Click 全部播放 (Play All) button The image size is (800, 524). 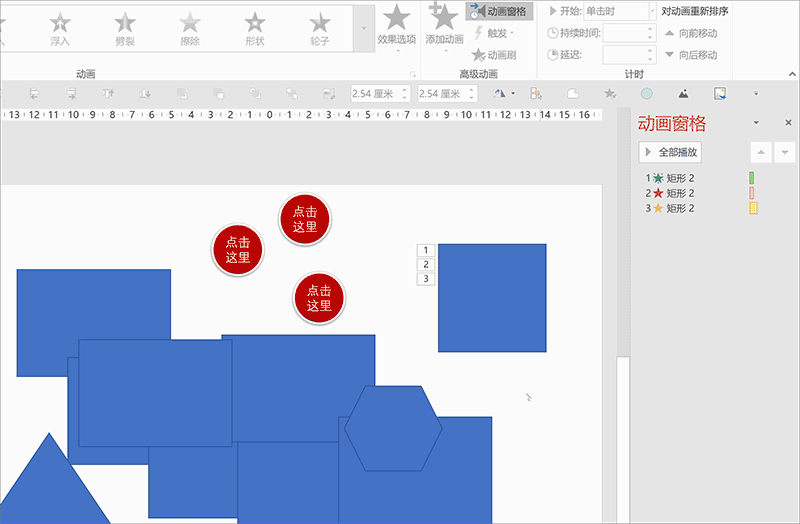pyautogui.click(x=670, y=153)
